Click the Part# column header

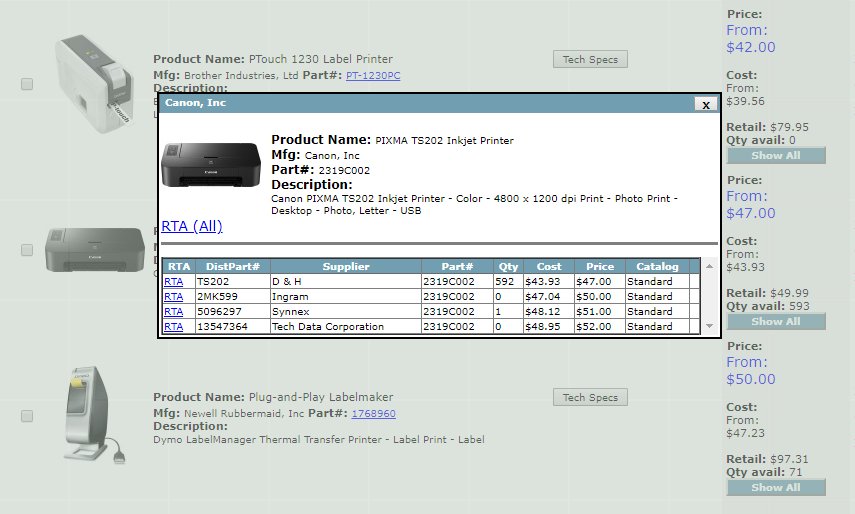(457, 267)
